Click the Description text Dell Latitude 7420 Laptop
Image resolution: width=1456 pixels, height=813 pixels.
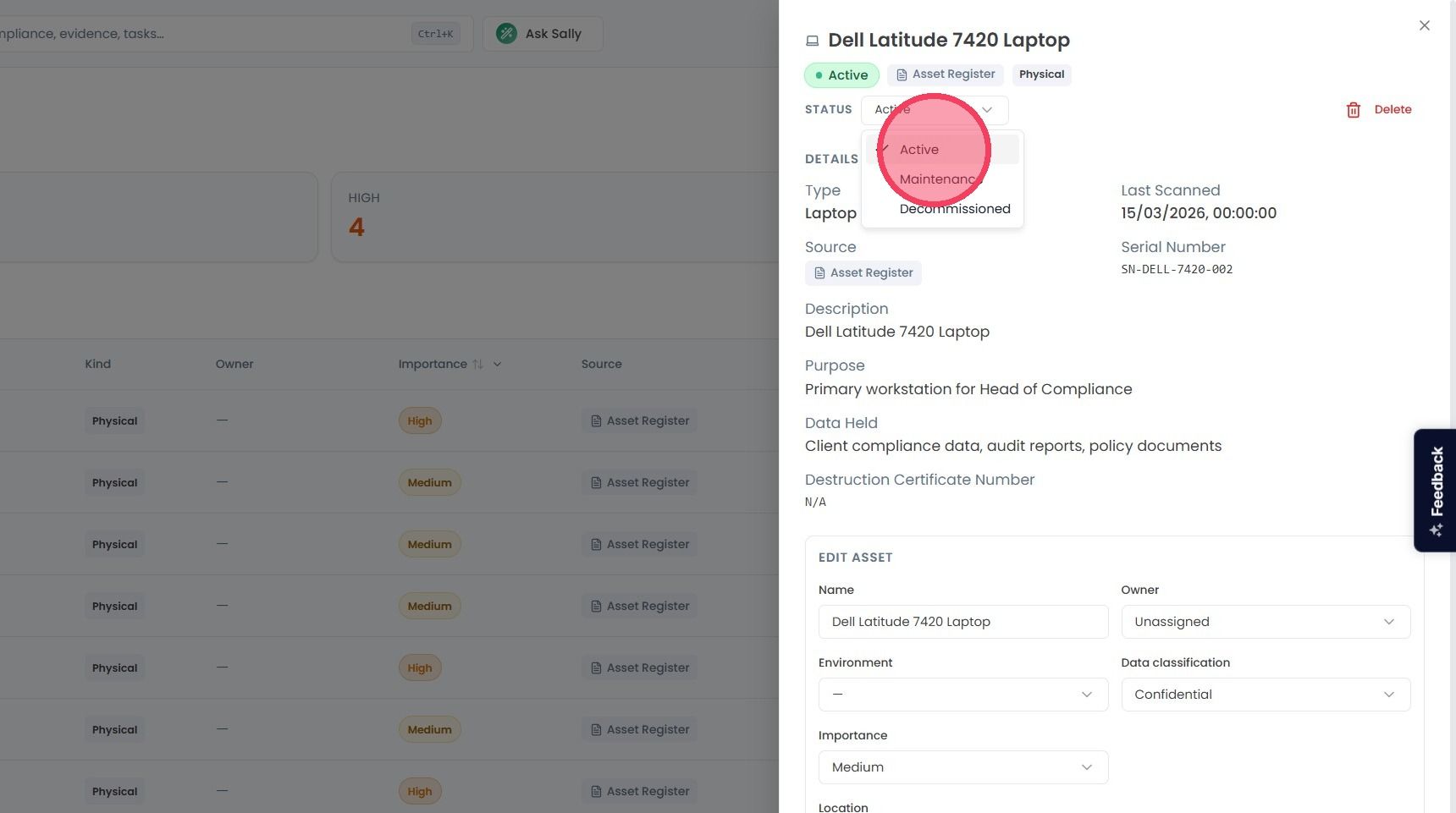click(897, 332)
